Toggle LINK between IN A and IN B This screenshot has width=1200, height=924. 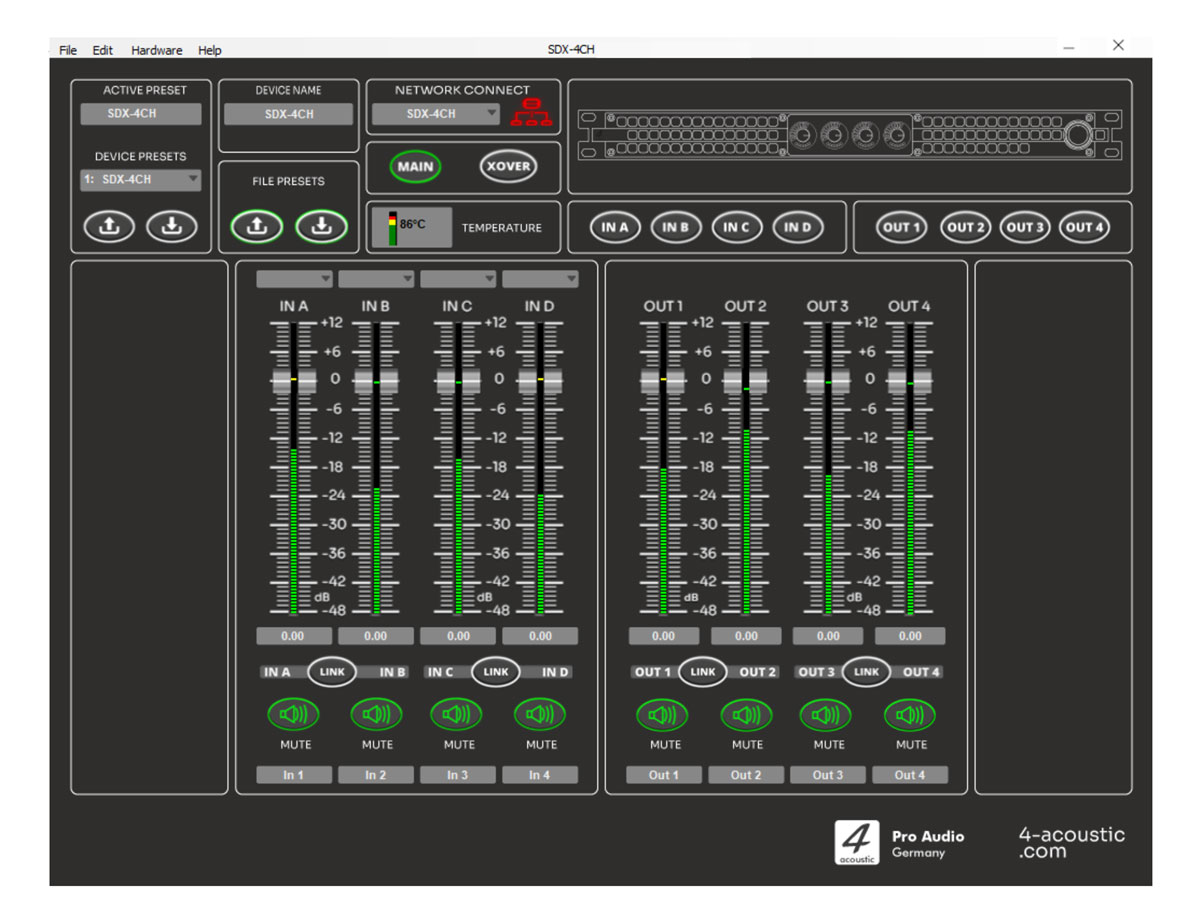point(332,672)
